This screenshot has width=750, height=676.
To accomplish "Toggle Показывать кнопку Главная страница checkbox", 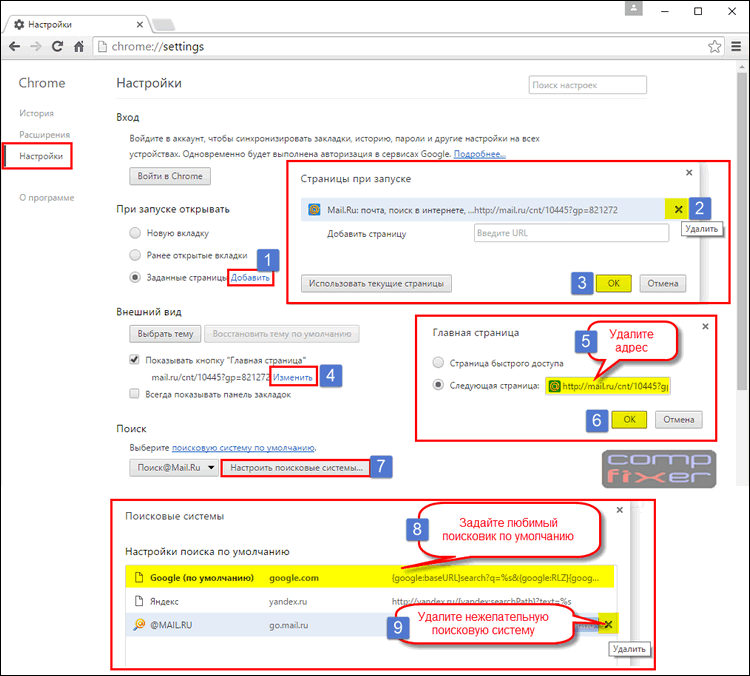I will [x=134, y=360].
